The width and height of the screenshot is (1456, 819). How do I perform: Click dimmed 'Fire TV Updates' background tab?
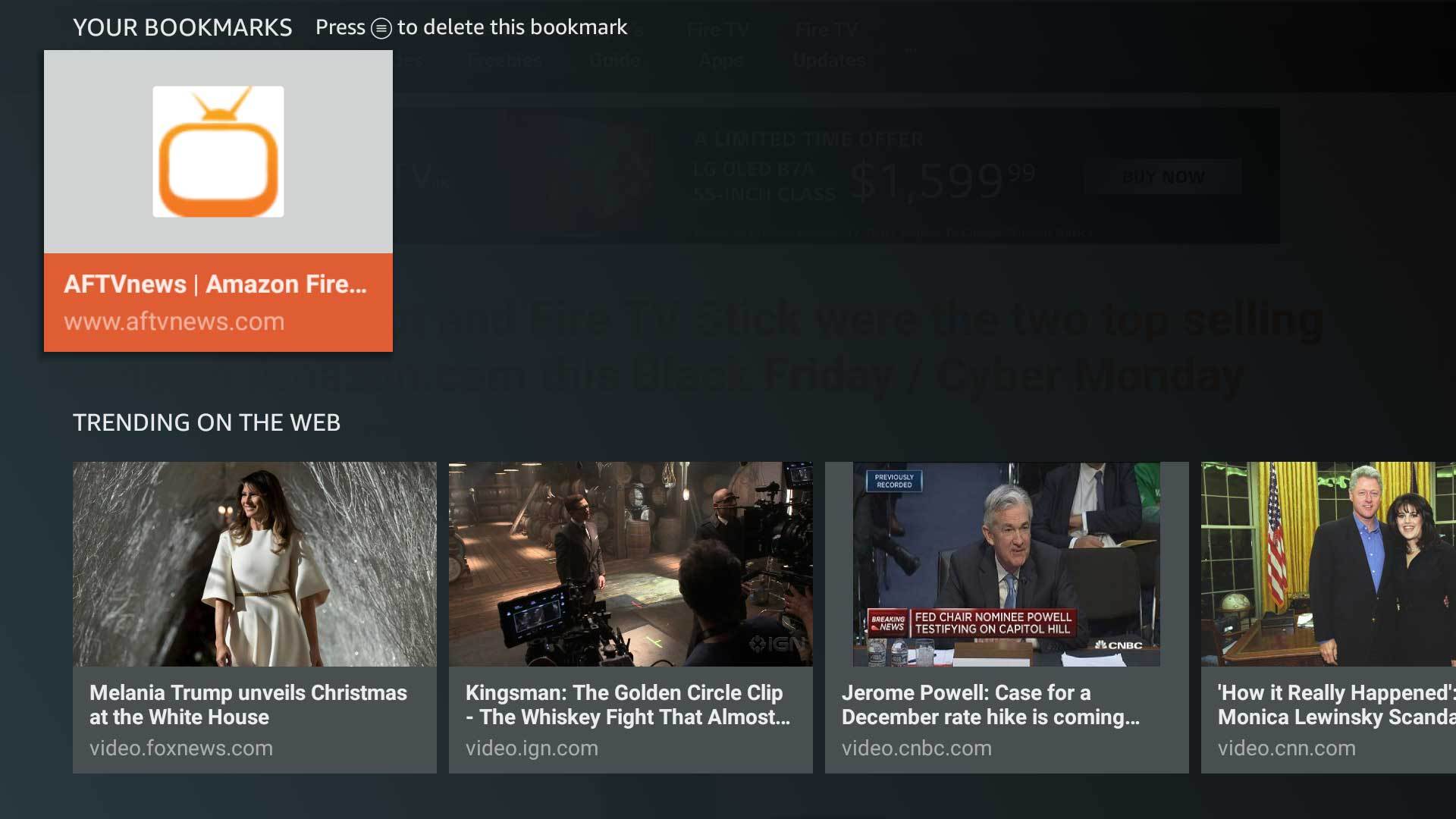[x=829, y=45]
